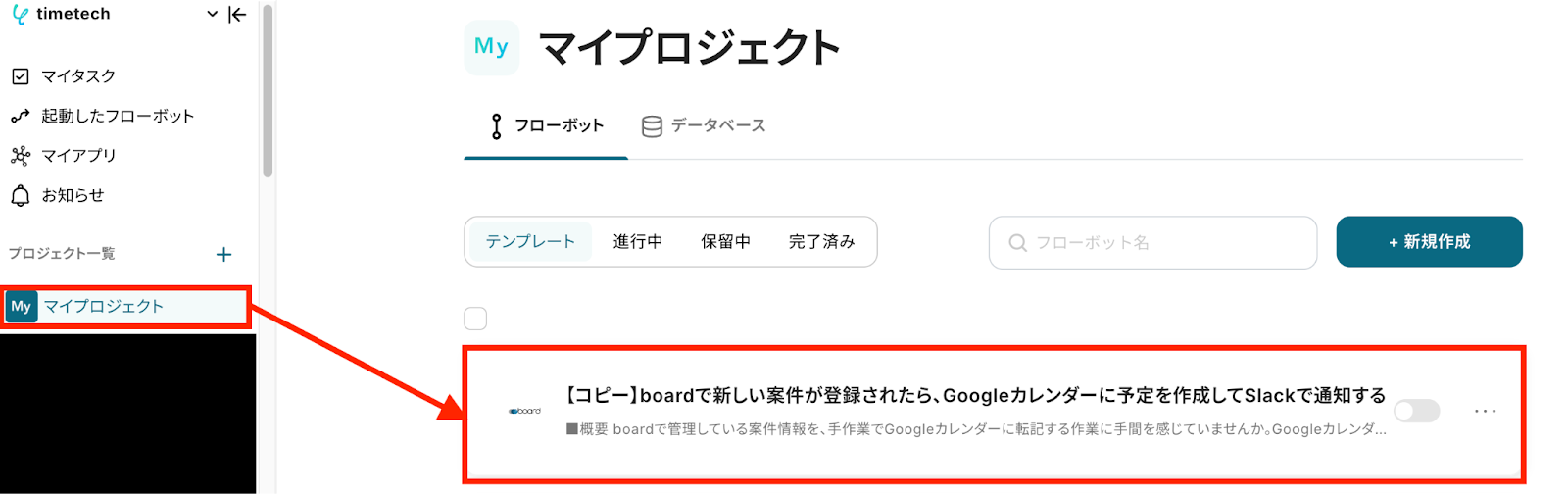Open マイアプリ in sidebar
1568x494 pixels.
click(78, 155)
